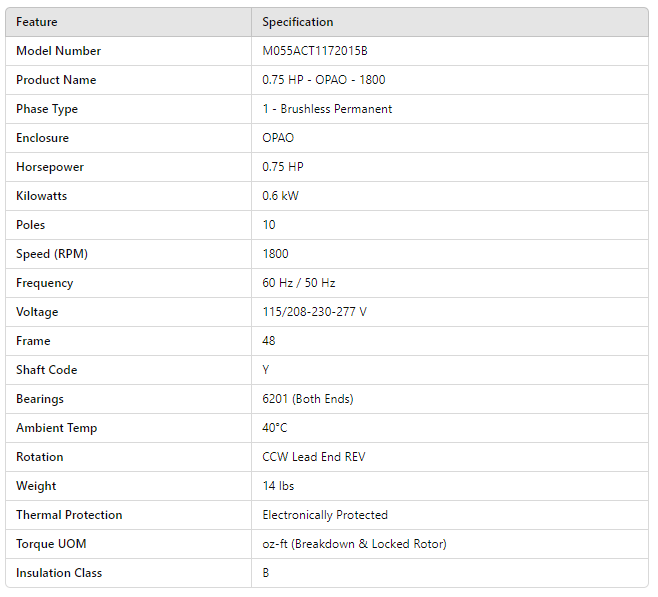Click the Frequency value 60 Hz / 50 Hz
Viewport: 658px width, 597px height.
tap(299, 283)
